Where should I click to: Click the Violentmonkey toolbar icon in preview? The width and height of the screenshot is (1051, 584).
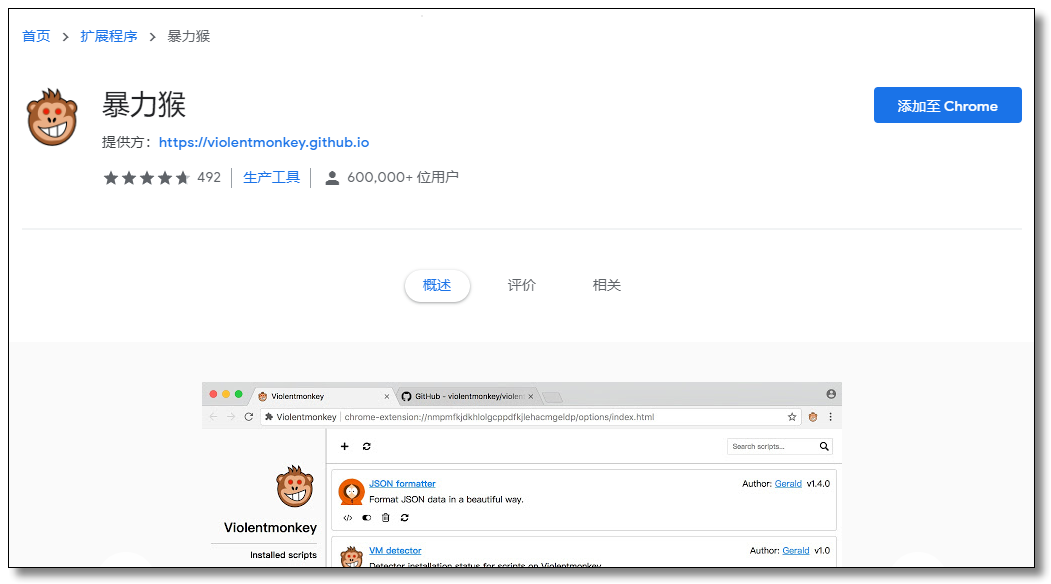coord(813,417)
